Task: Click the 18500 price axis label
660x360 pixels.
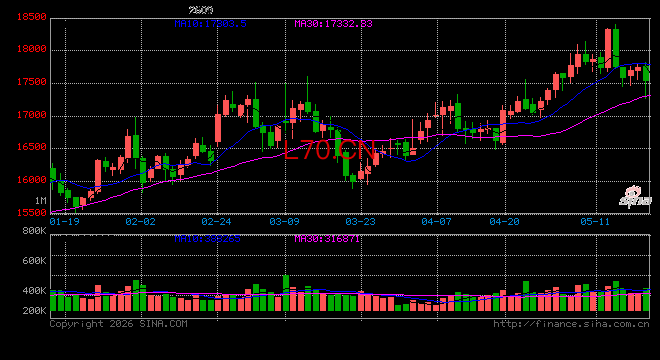Action: [32, 17]
